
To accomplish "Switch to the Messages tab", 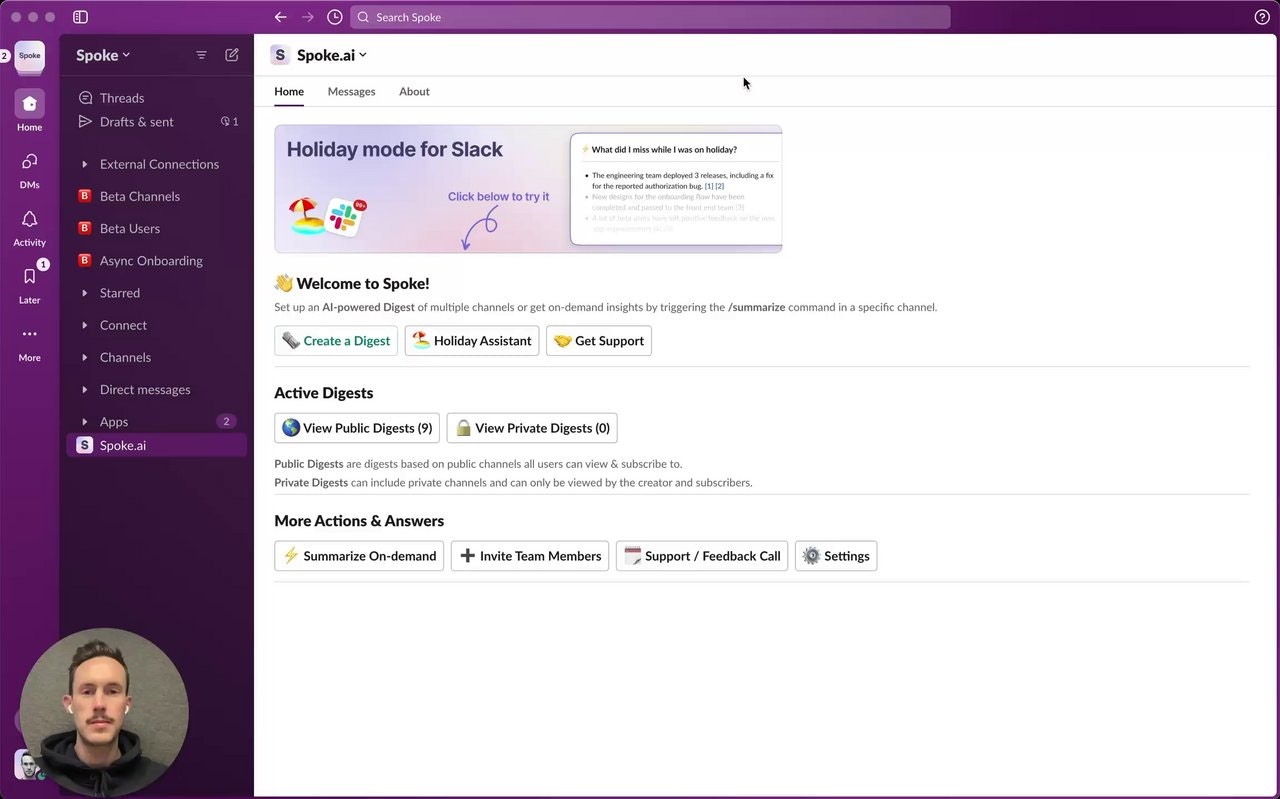I will point(351,91).
